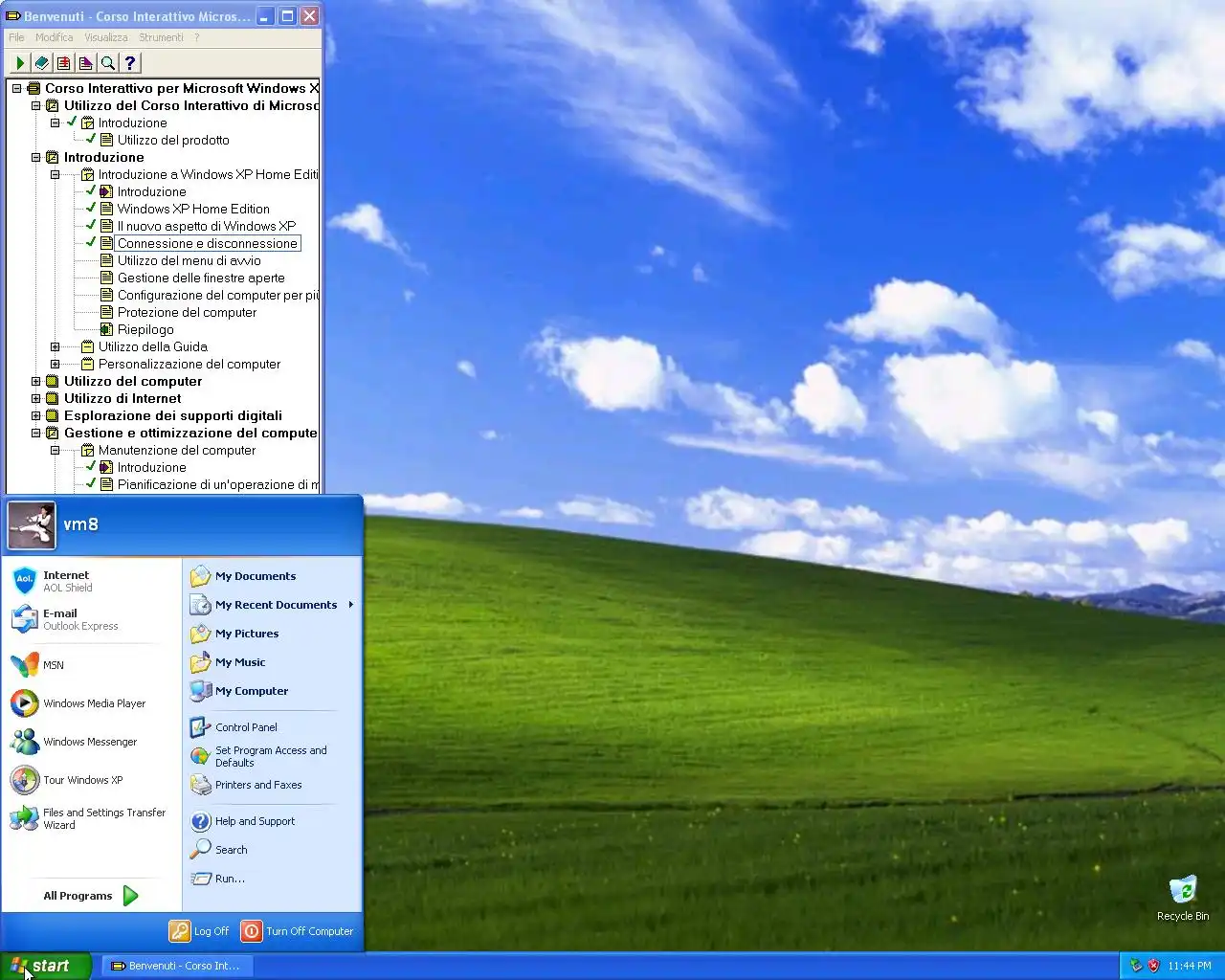Open Set Program Access and Defaults
1225x980 pixels.
[x=273, y=756]
